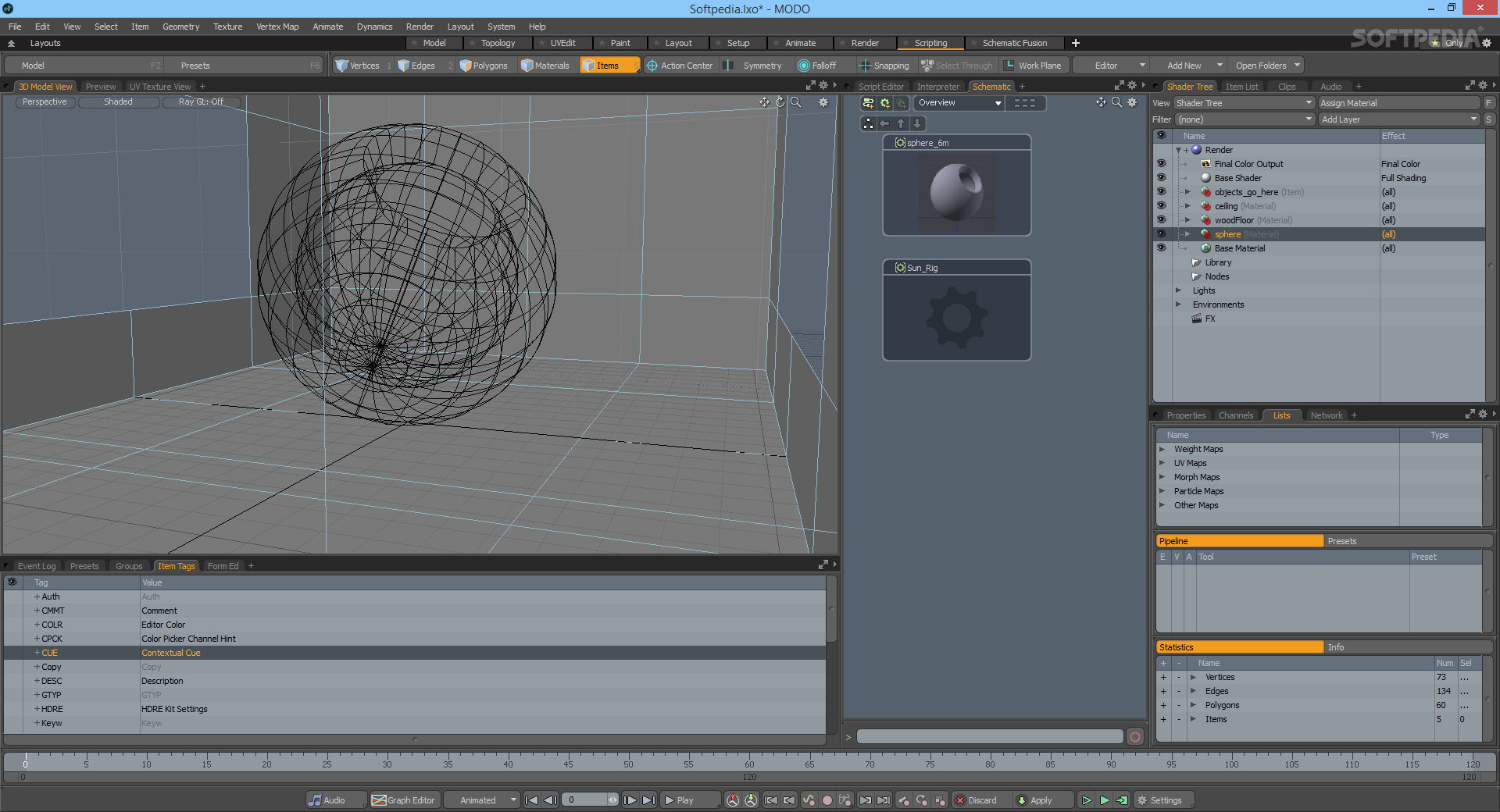Expand the Morph Maps list
Image resolution: width=1500 pixels, height=812 pixels.
pyautogui.click(x=1162, y=477)
